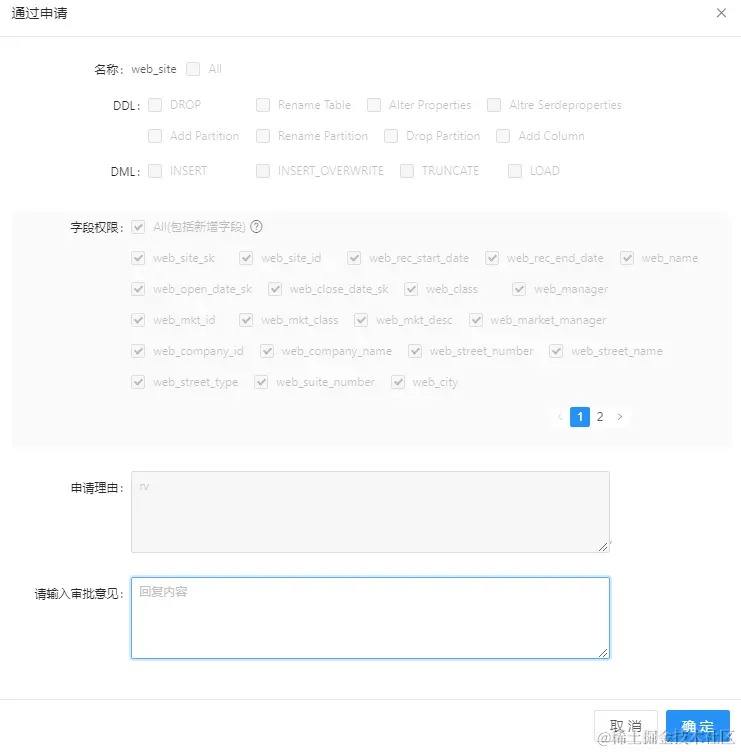The image size is (741, 752).
Task: Uncheck the web_mkt_id field checkbox
Action: [138, 320]
